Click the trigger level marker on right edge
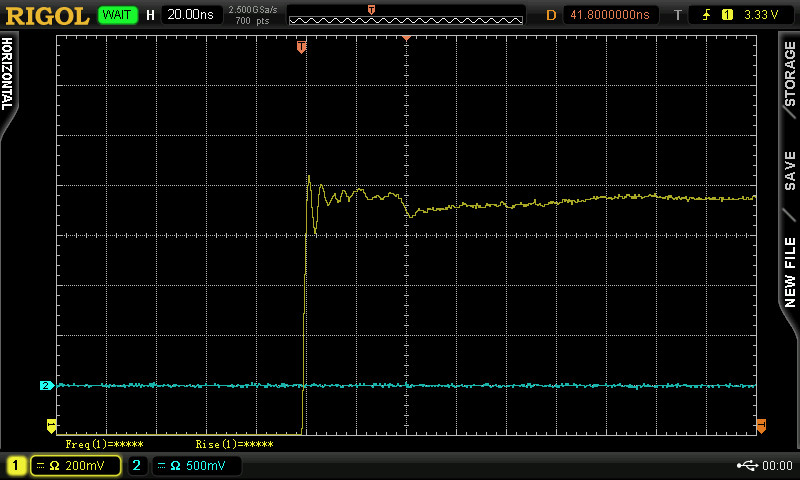The width and height of the screenshot is (800, 480). 761,424
